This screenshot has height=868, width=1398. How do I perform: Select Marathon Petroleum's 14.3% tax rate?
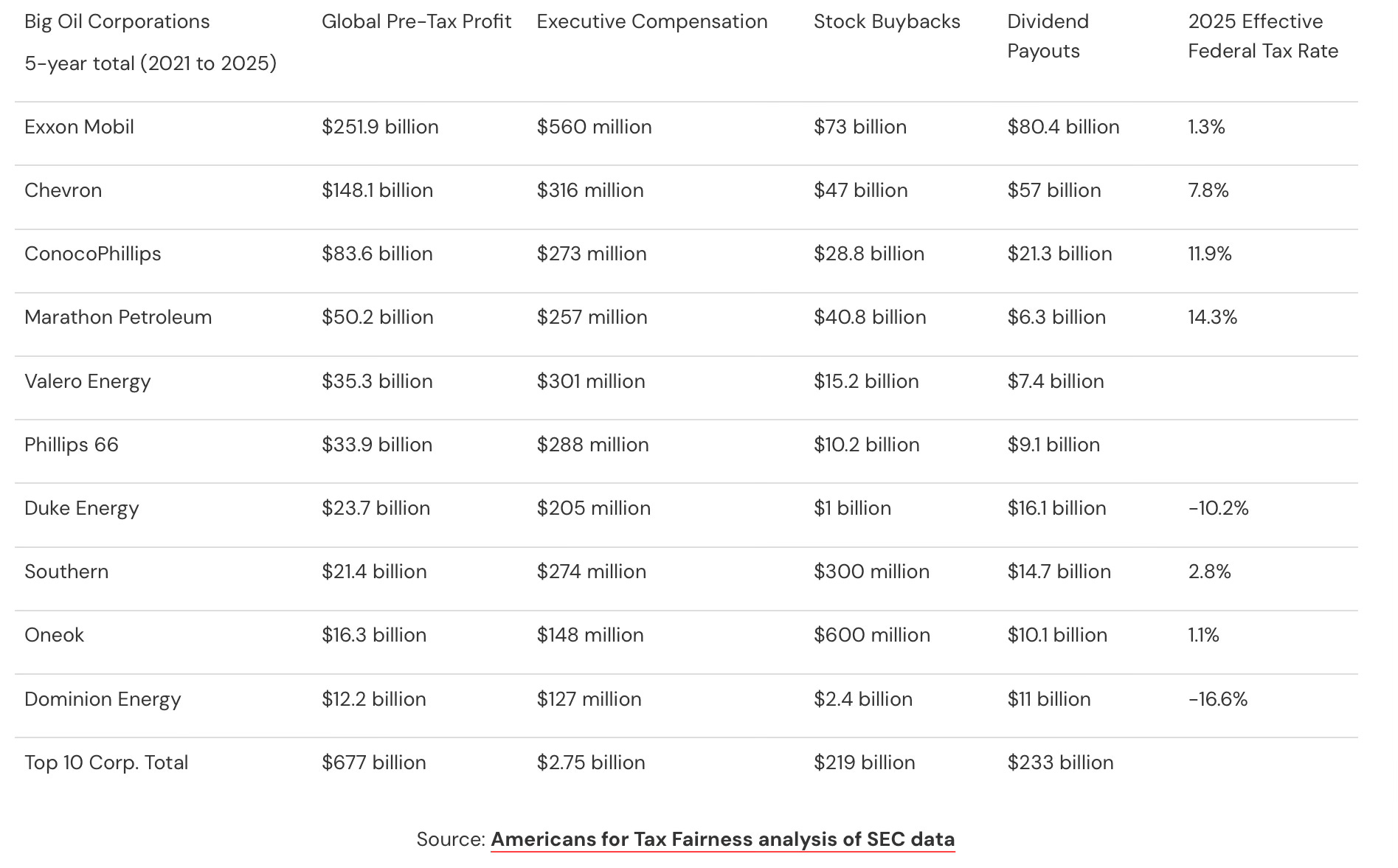1212,317
